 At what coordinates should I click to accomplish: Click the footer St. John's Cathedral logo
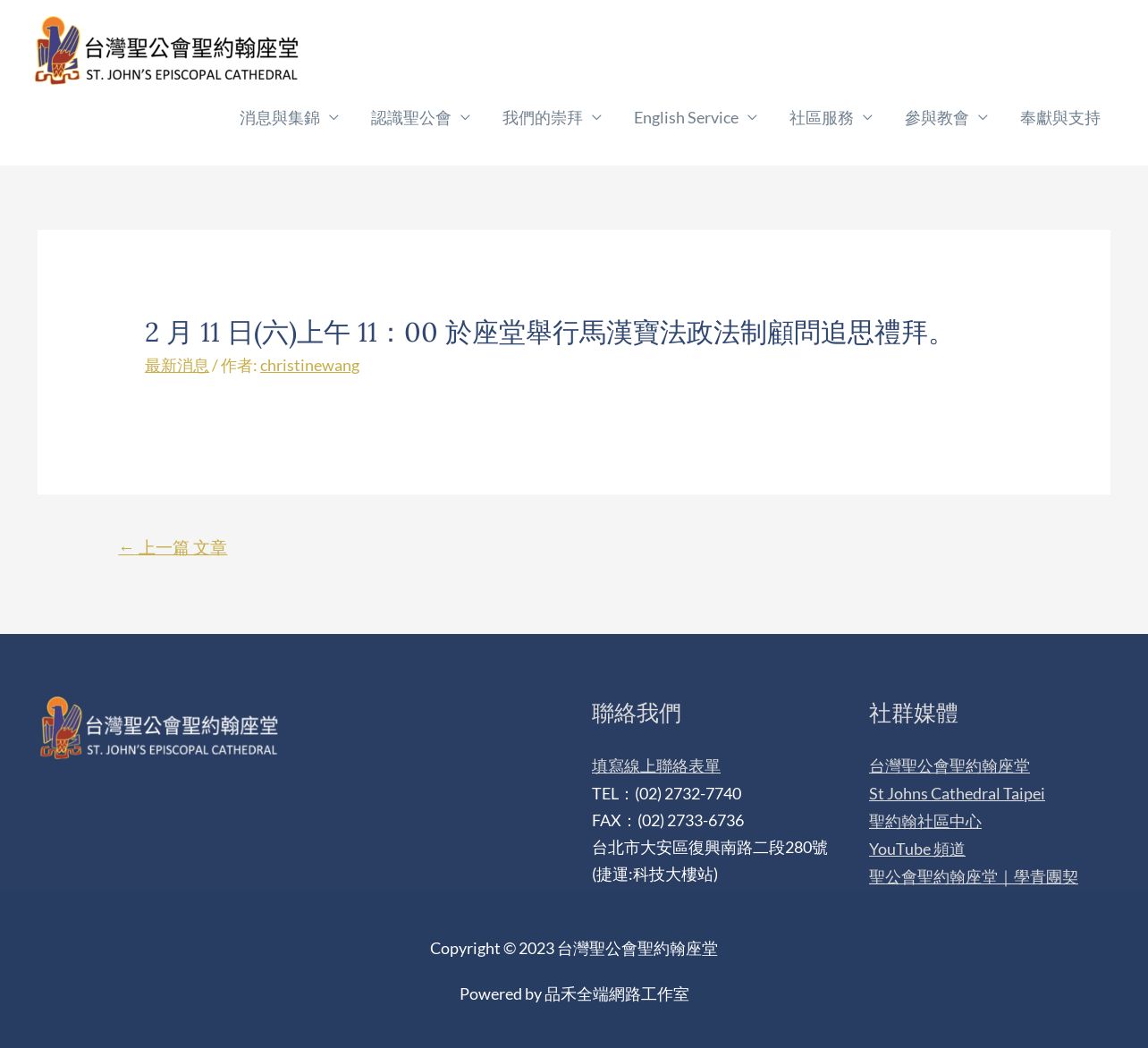pyautogui.click(x=159, y=728)
